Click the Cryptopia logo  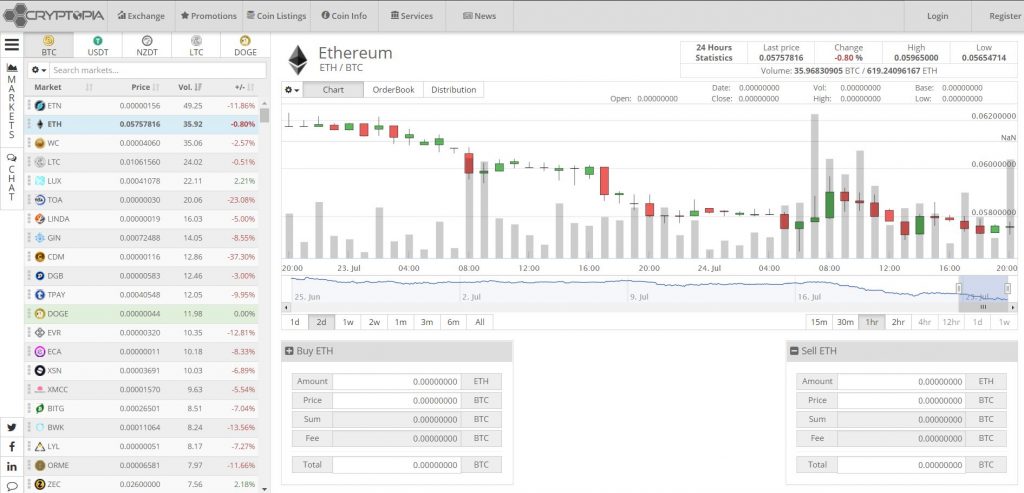pyautogui.click(x=53, y=15)
